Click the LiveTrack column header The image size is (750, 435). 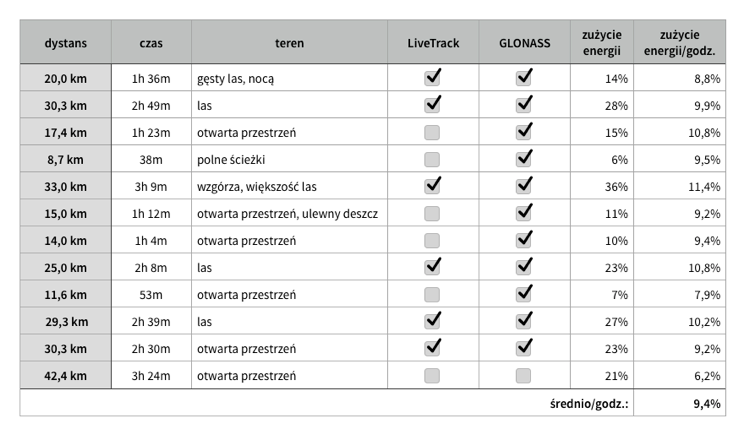point(433,42)
